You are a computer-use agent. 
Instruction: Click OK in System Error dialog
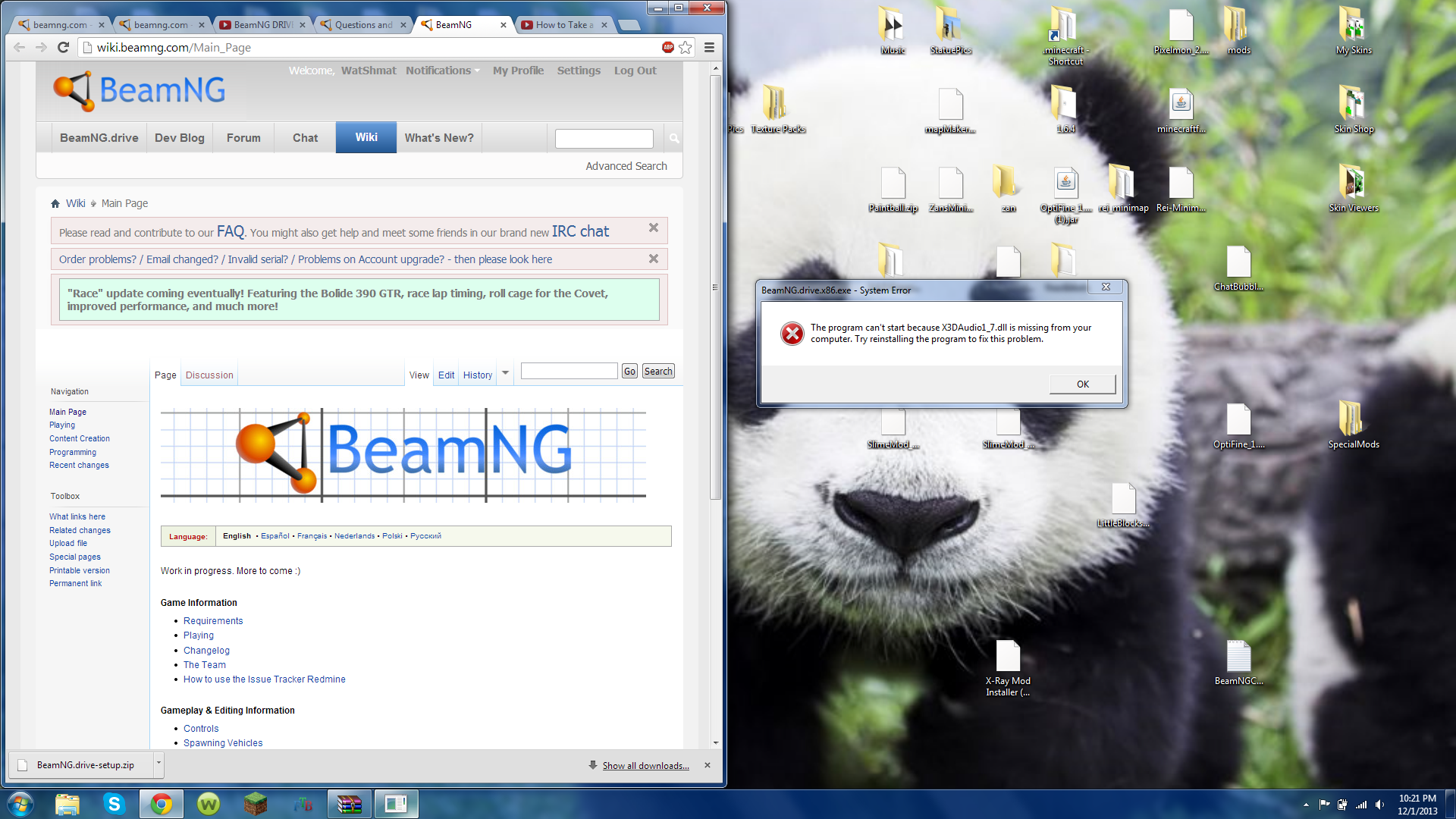tap(1083, 384)
